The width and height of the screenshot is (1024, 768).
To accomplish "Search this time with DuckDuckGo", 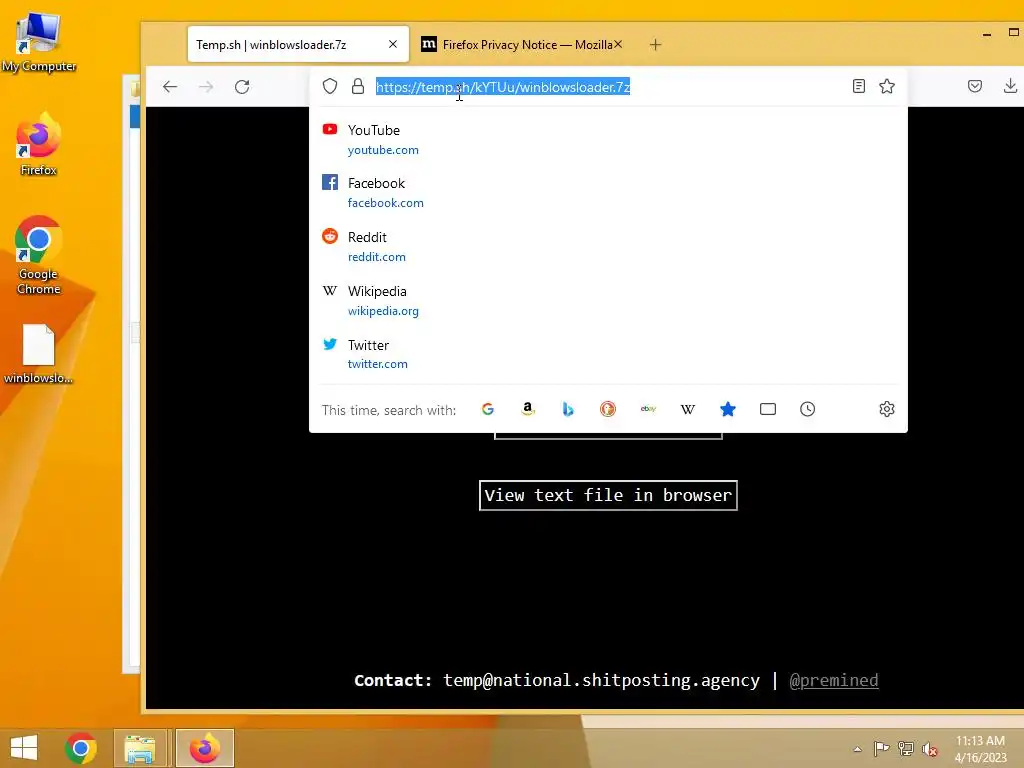I will click(x=608, y=409).
